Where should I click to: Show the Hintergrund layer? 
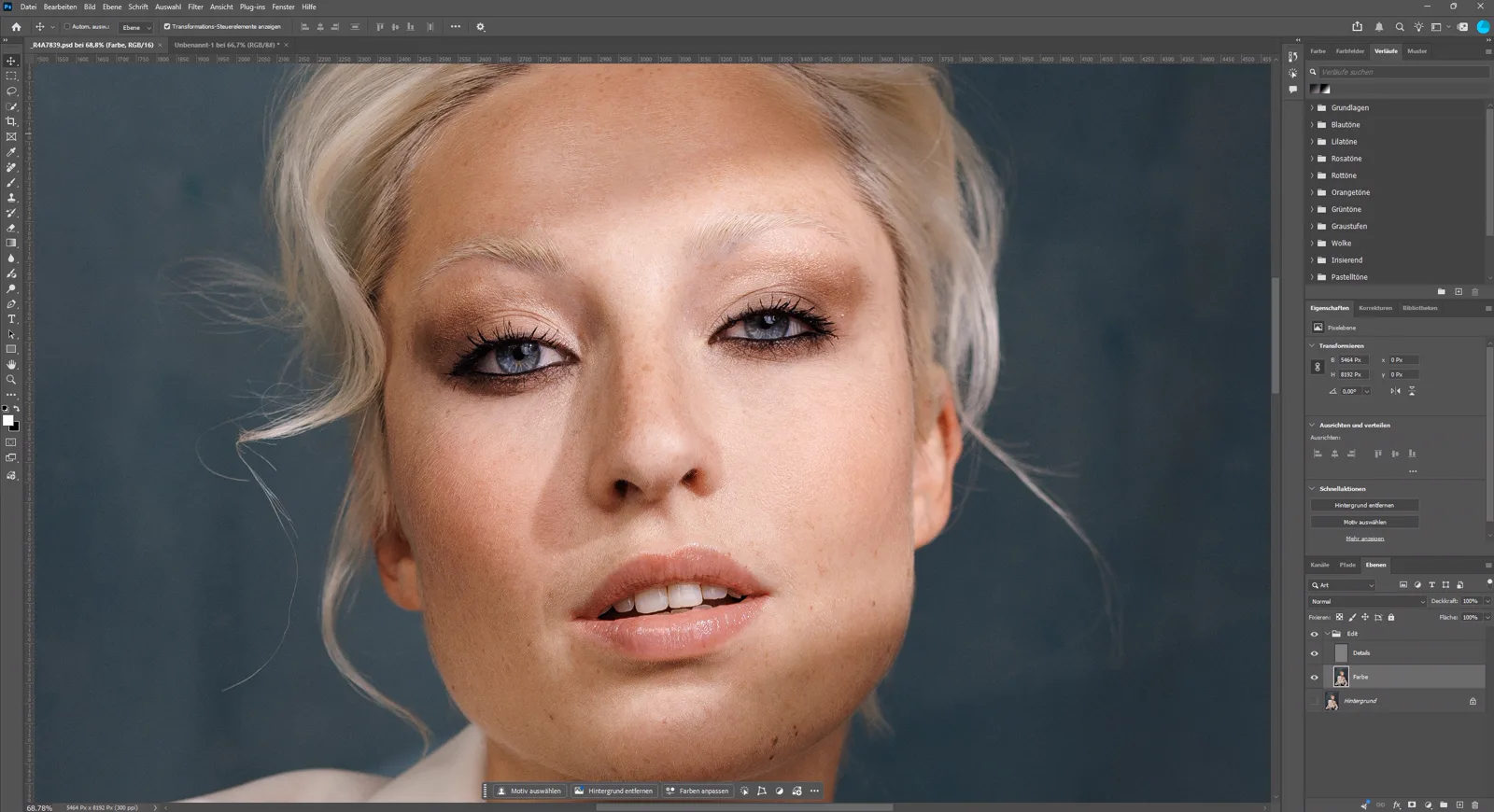coord(1315,701)
